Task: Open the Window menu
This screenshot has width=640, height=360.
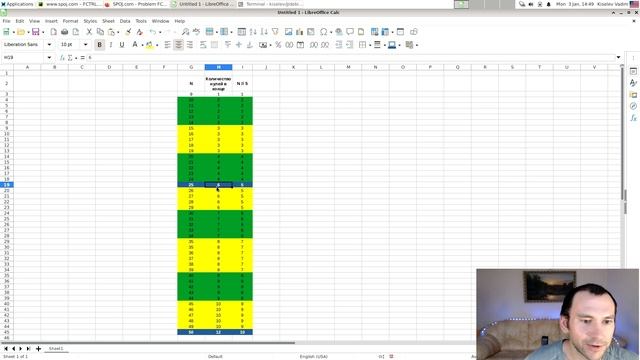Action: (160, 21)
